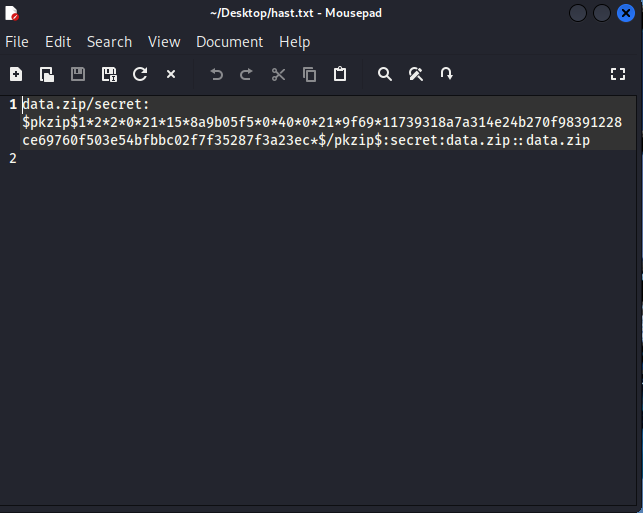Open Find with the magnifier icon
This screenshot has width=643, height=513.
[x=385, y=74]
